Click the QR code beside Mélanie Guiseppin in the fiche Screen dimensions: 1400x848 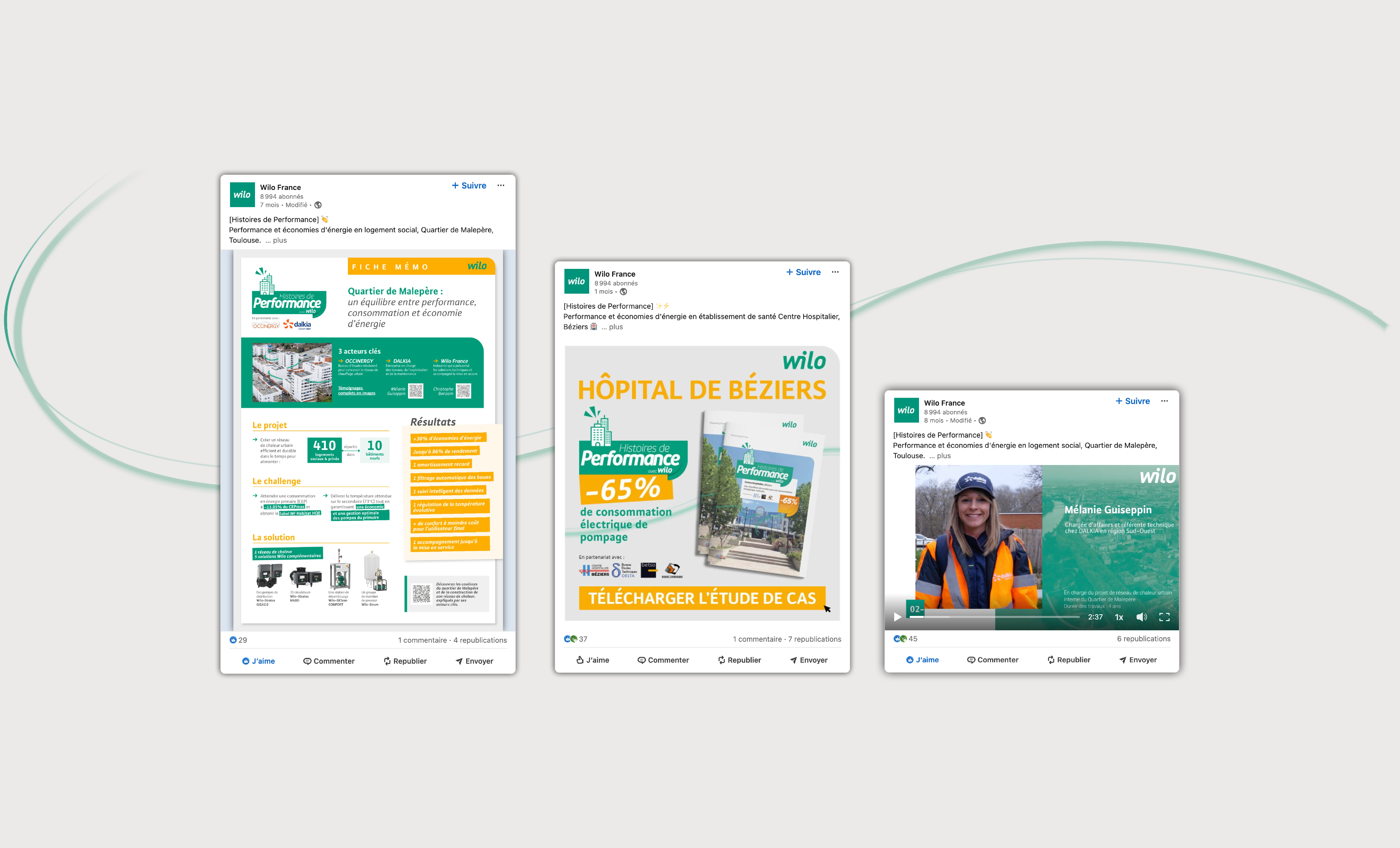pos(416,391)
